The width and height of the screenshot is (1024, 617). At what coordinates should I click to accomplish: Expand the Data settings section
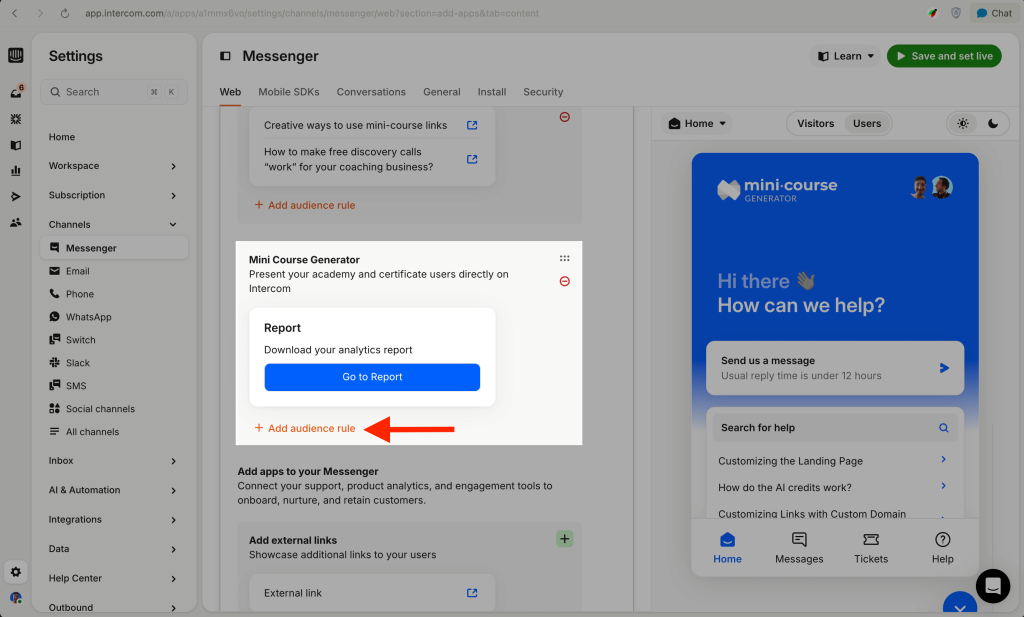[x=112, y=549]
